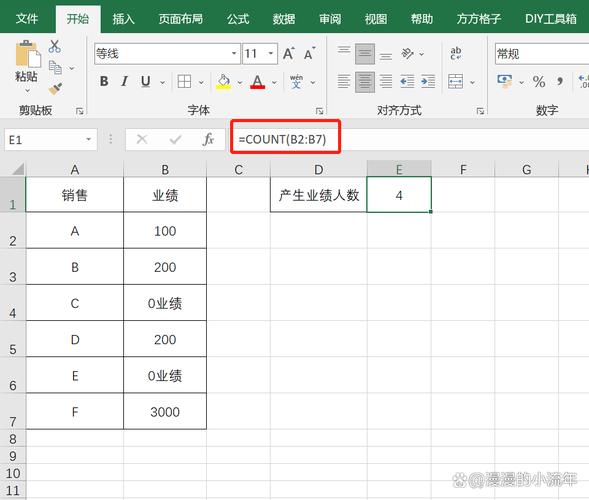Switch to the 视图 tab

pyautogui.click(x=376, y=18)
